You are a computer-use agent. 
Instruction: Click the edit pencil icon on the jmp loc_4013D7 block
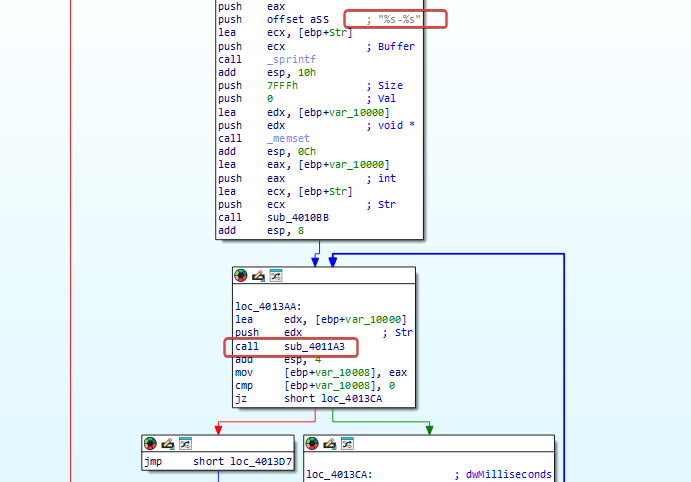click(168, 444)
